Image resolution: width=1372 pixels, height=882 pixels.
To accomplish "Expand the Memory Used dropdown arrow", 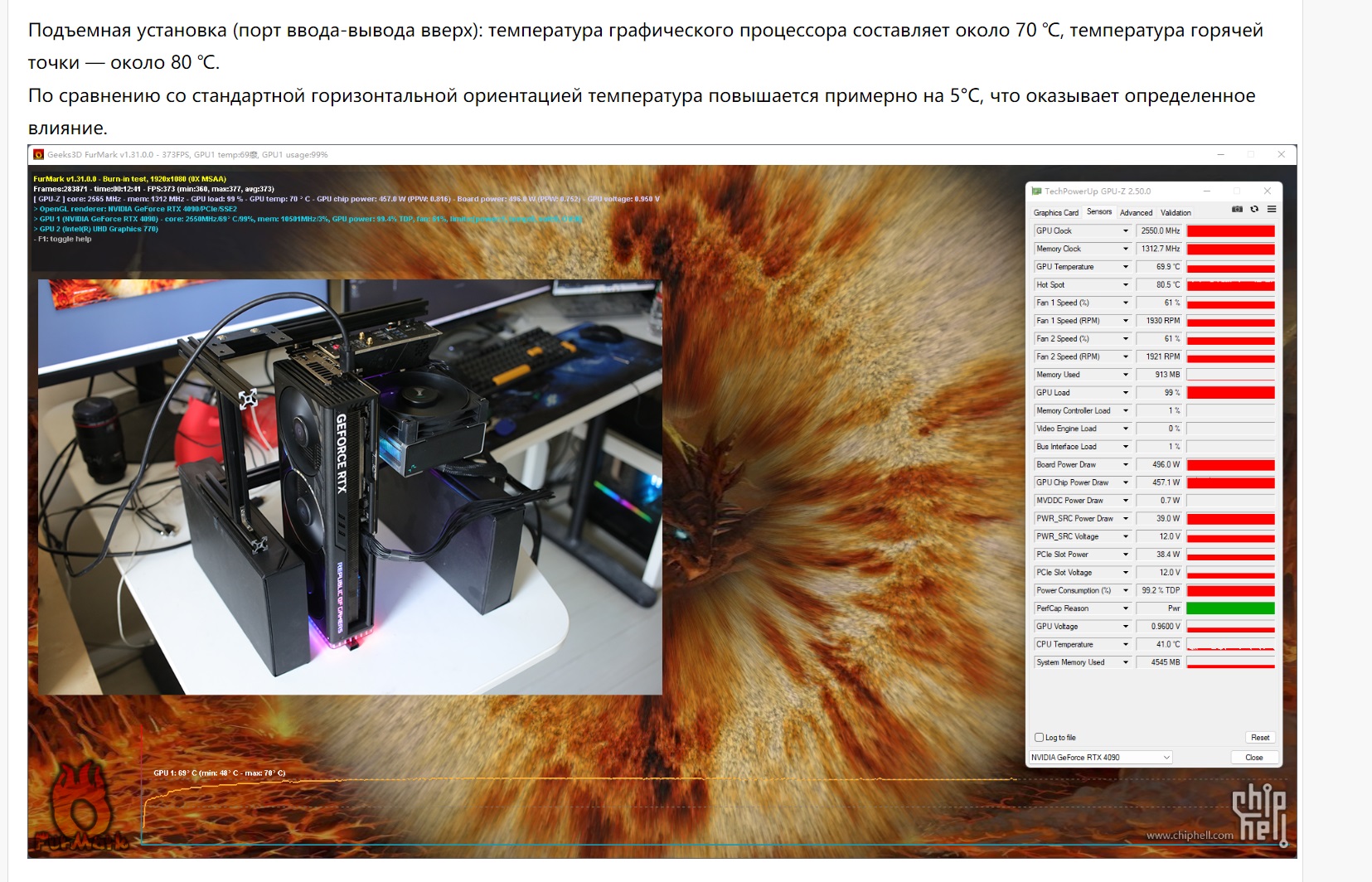I will [x=1126, y=375].
